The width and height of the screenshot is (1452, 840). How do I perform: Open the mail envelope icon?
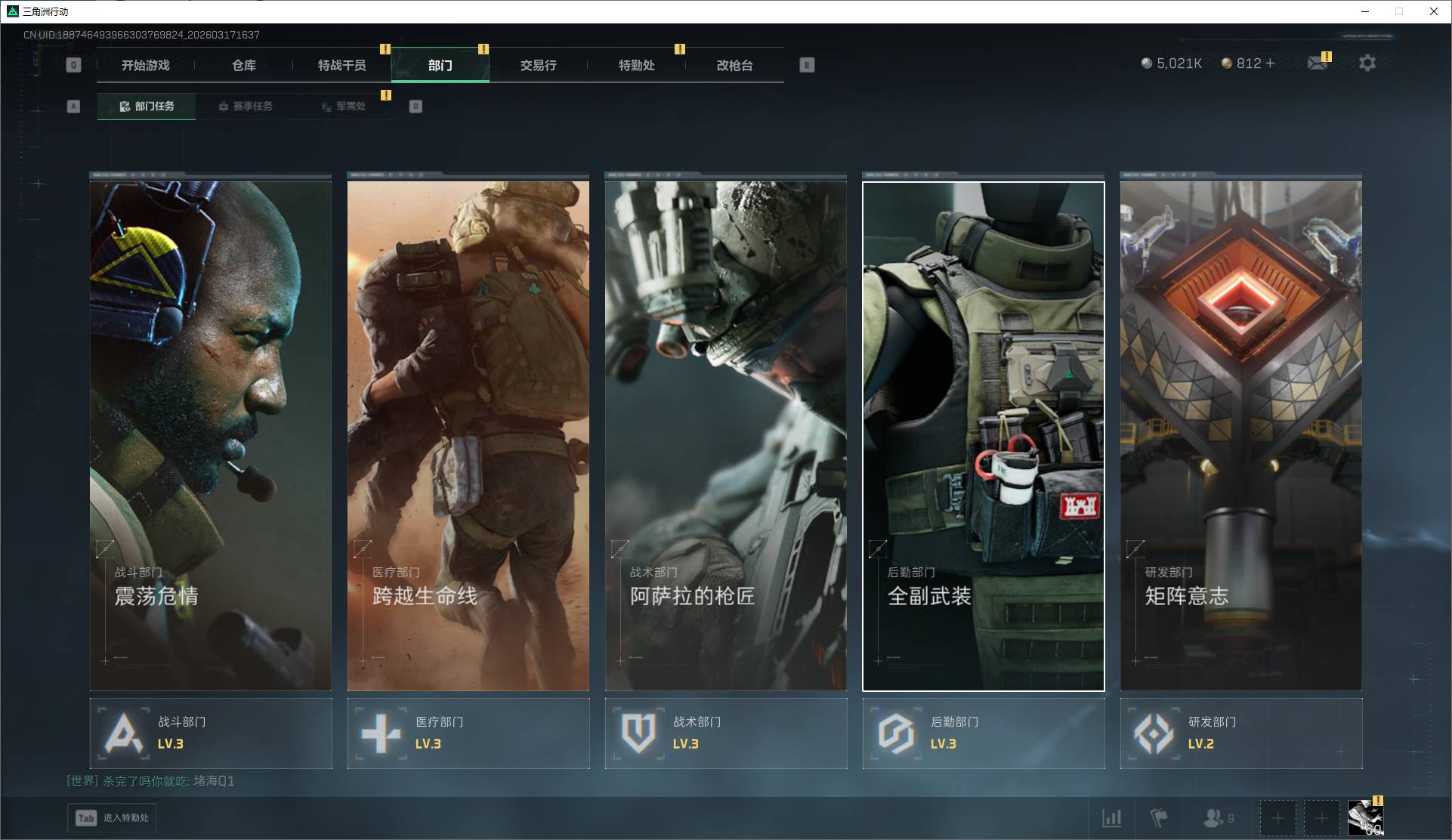point(1318,63)
